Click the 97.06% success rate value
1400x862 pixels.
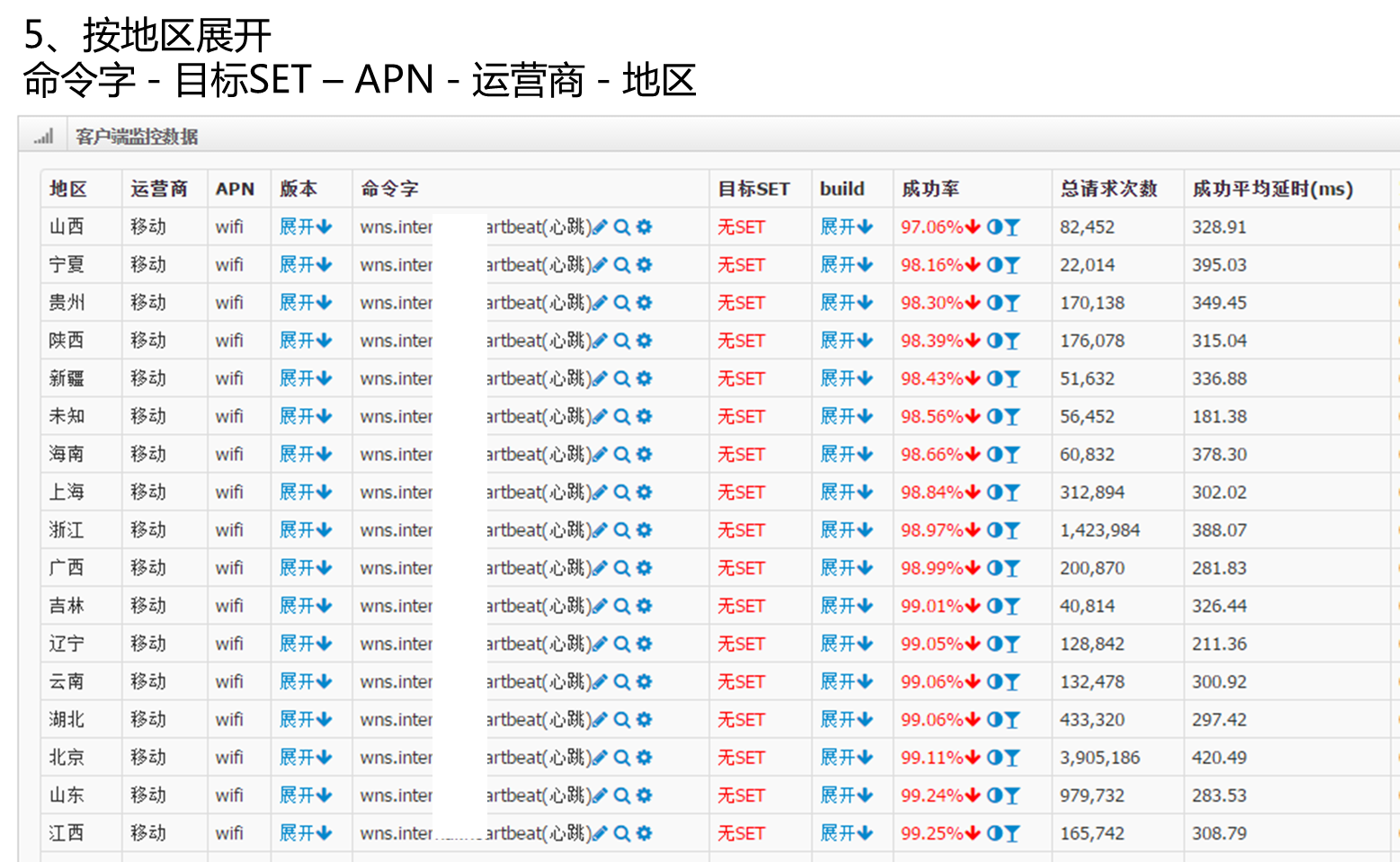pyautogui.click(x=932, y=227)
